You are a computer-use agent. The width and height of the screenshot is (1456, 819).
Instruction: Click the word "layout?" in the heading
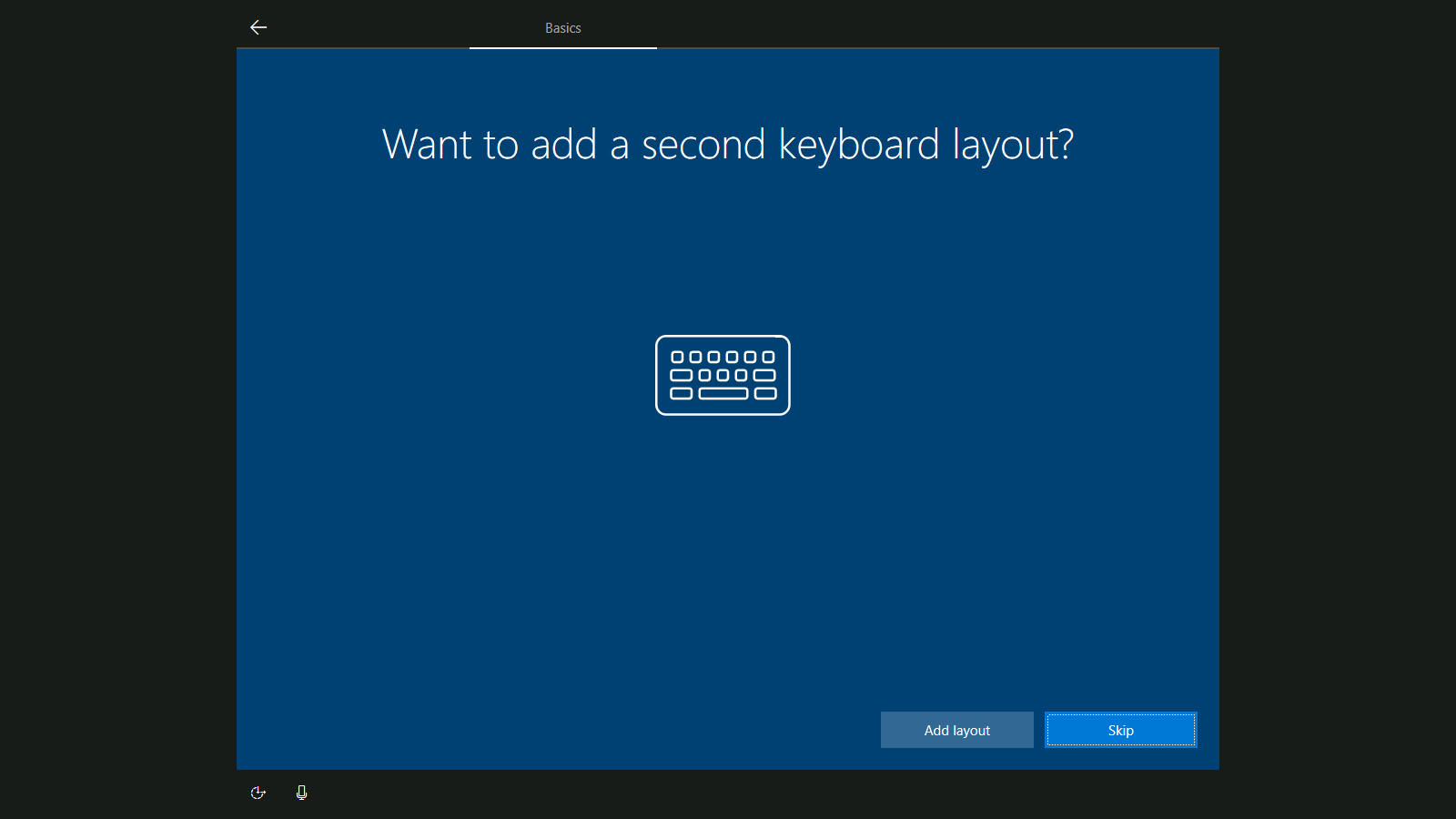coord(1012,145)
